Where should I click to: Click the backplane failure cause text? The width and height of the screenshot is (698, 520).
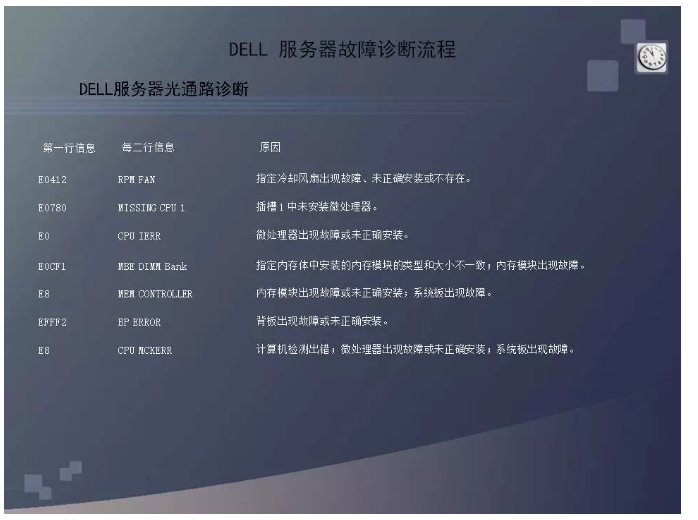(x=322, y=321)
